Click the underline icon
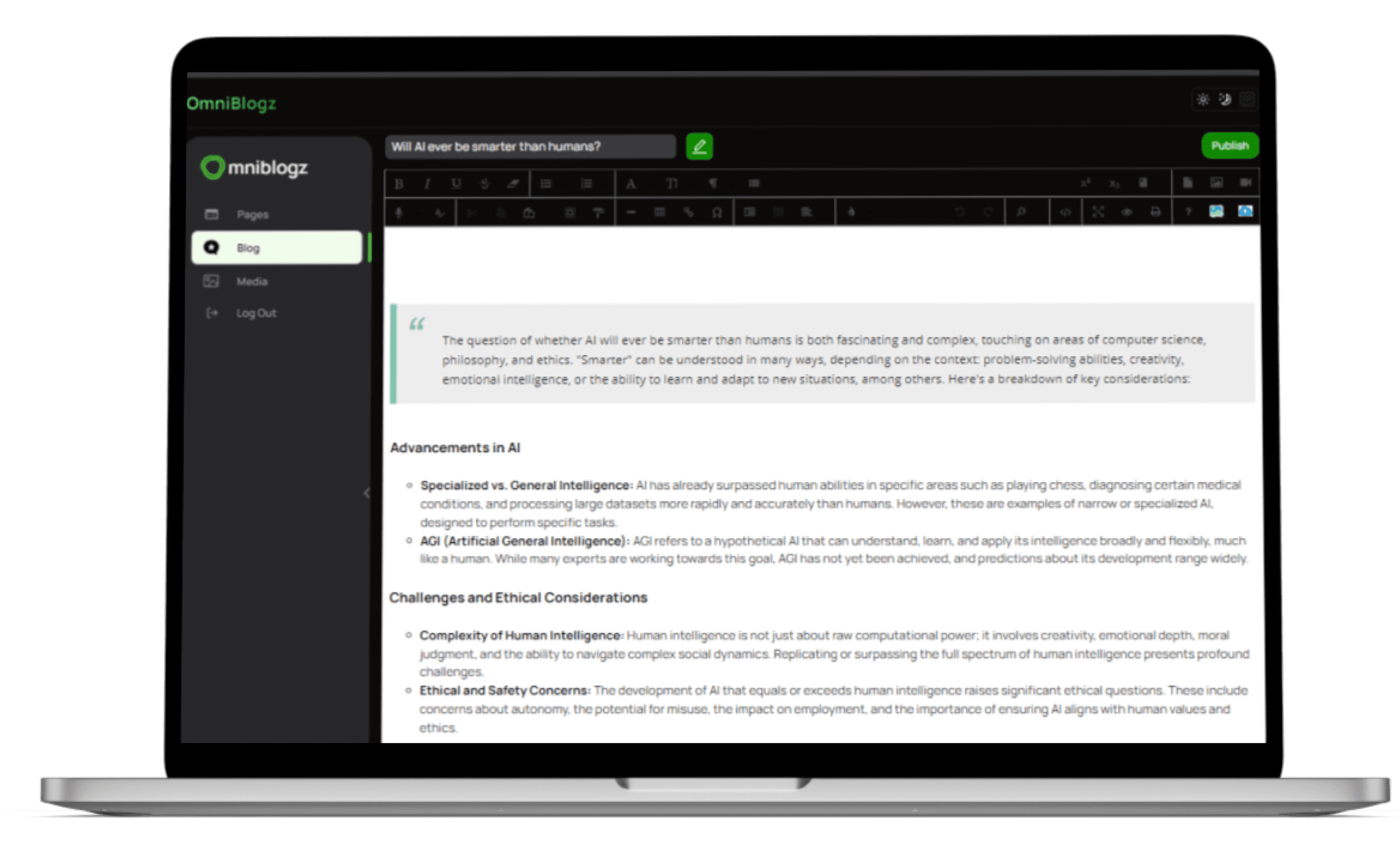The height and width of the screenshot is (867, 1400). click(x=456, y=184)
